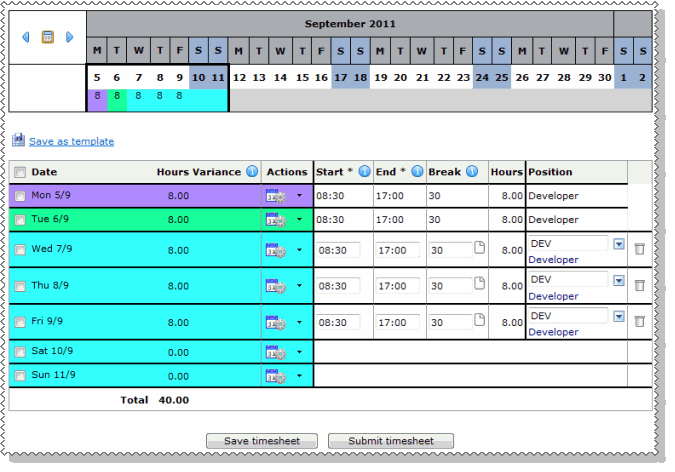Image resolution: width=675 pixels, height=472 pixels.
Task: Select day 19 in the calendar strip
Action: pos(381,78)
